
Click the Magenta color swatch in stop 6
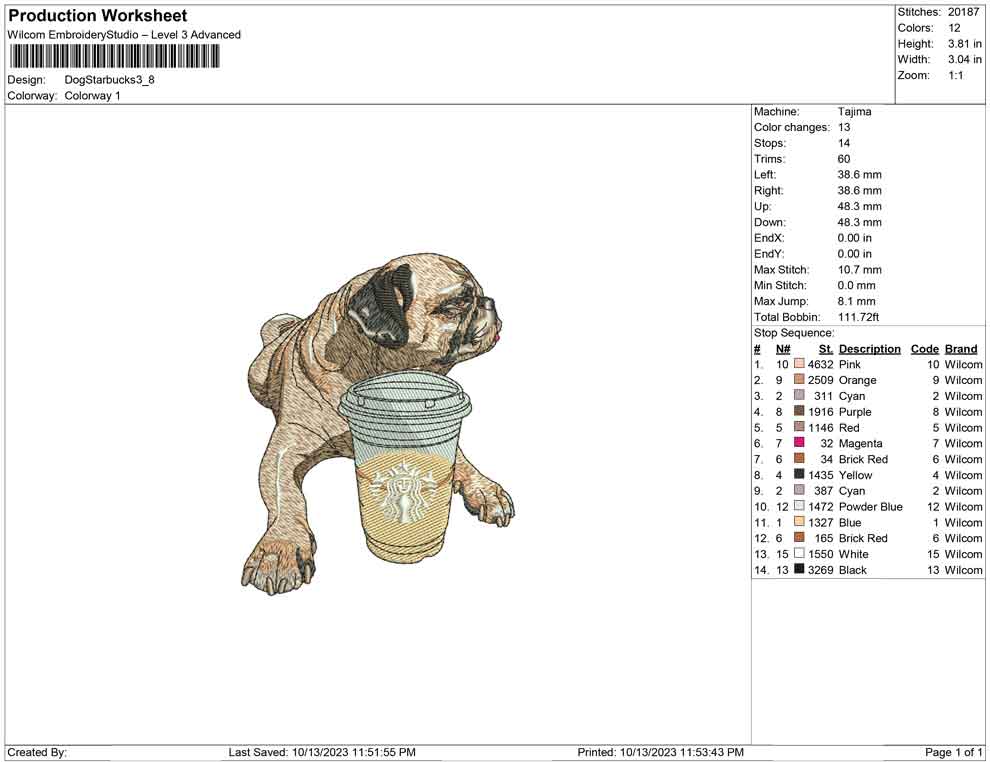coord(799,443)
